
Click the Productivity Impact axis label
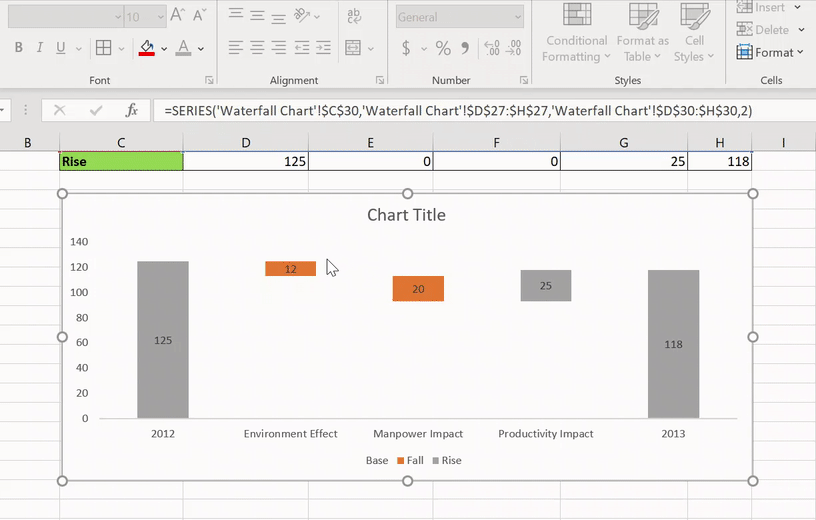(x=545, y=434)
